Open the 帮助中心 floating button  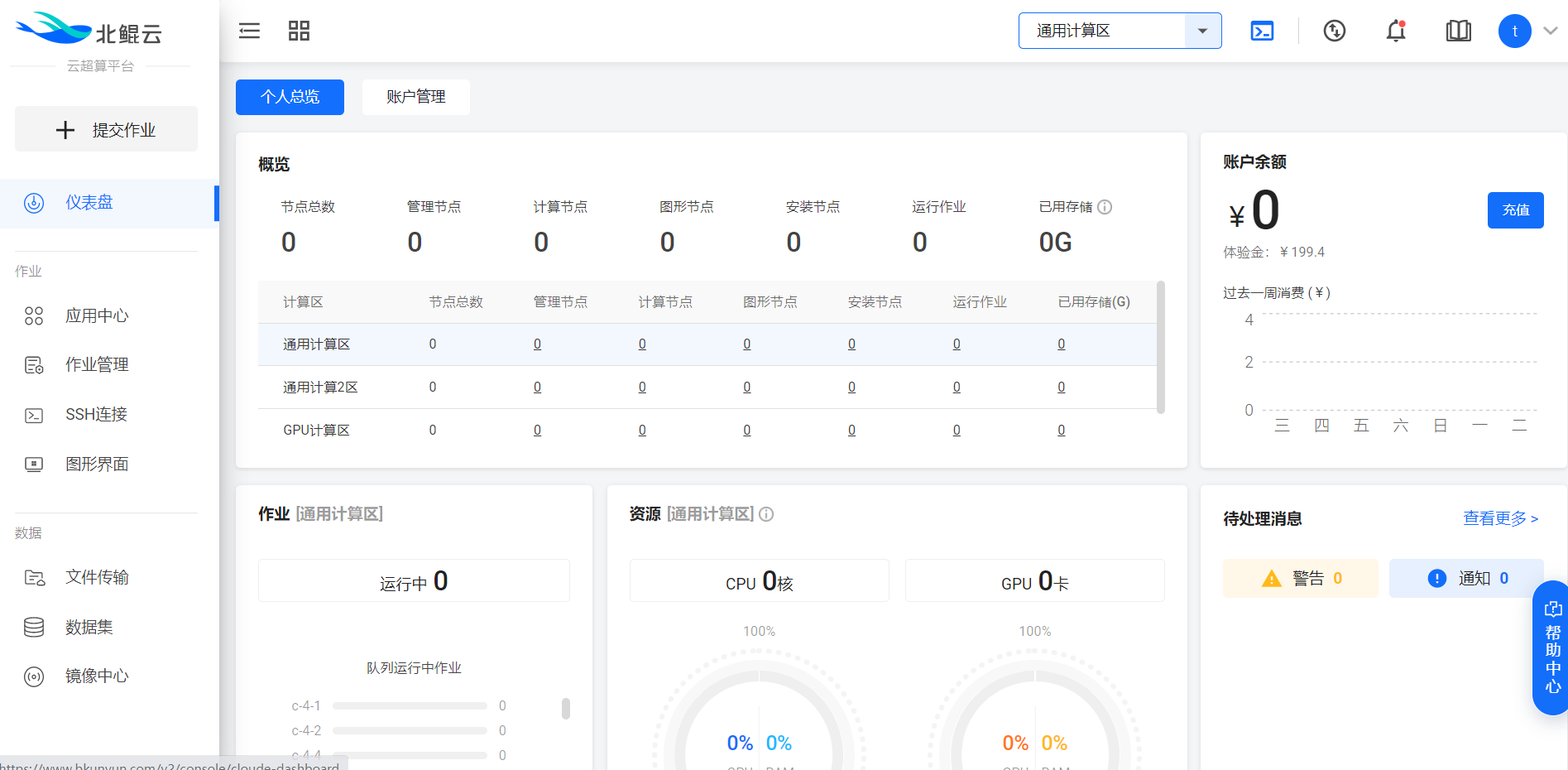(x=1552, y=647)
